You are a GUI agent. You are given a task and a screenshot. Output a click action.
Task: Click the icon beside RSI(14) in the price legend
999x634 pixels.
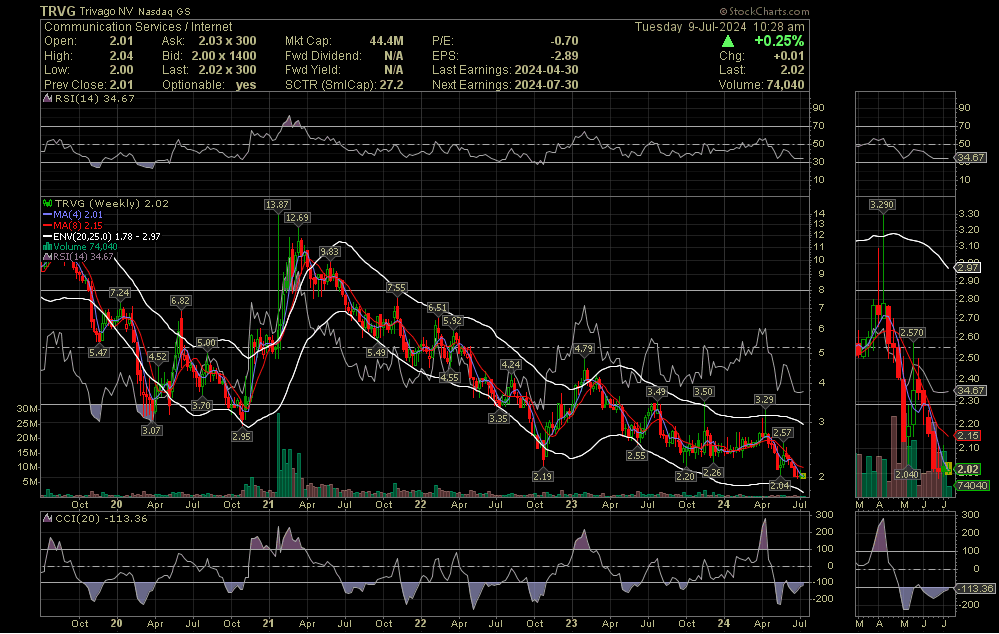[x=47, y=257]
